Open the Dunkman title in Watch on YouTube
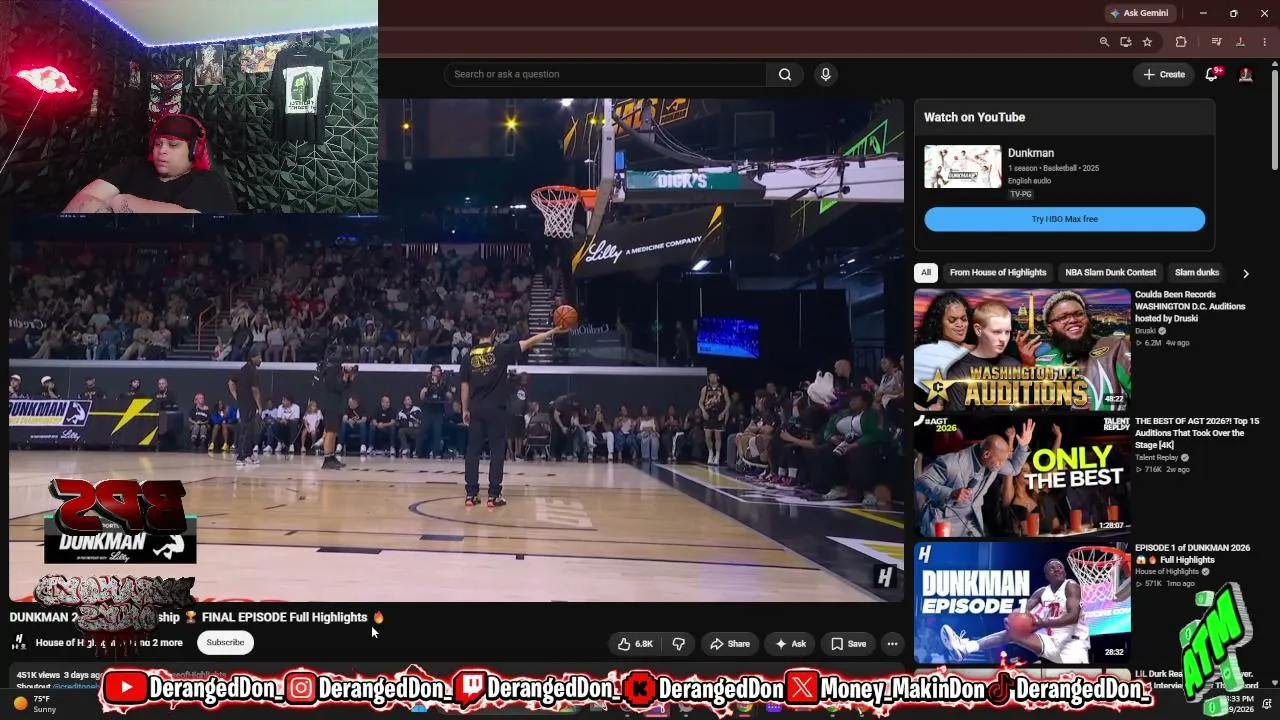The height and width of the screenshot is (720, 1280). tap(1031, 153)
